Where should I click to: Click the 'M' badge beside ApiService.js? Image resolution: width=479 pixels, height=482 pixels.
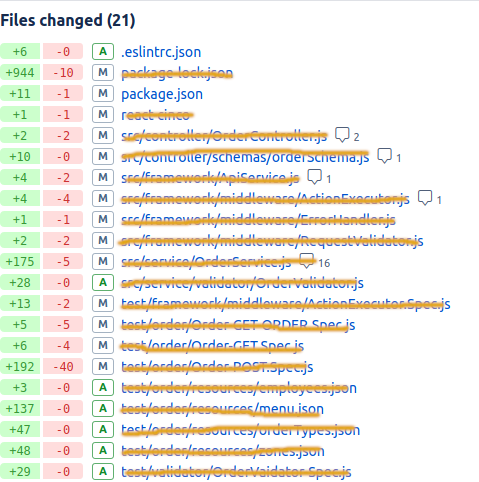pos(103,178)
